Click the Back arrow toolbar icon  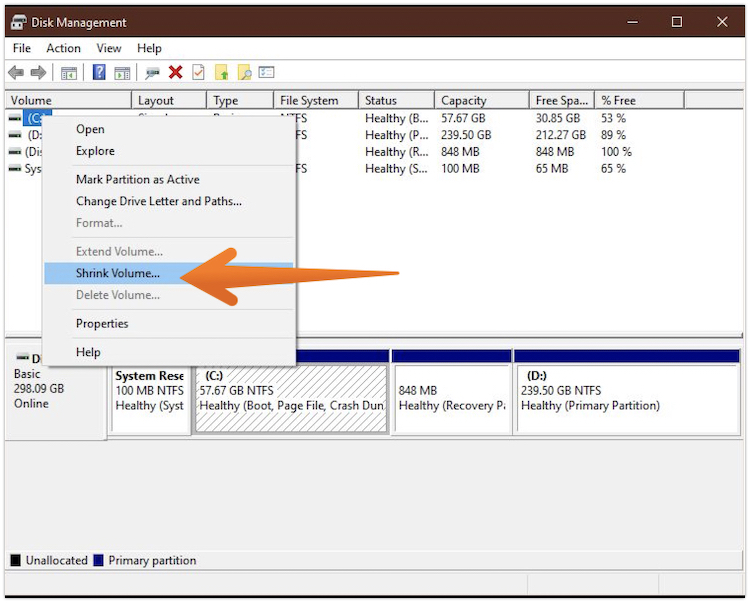[x=16, y=73]
